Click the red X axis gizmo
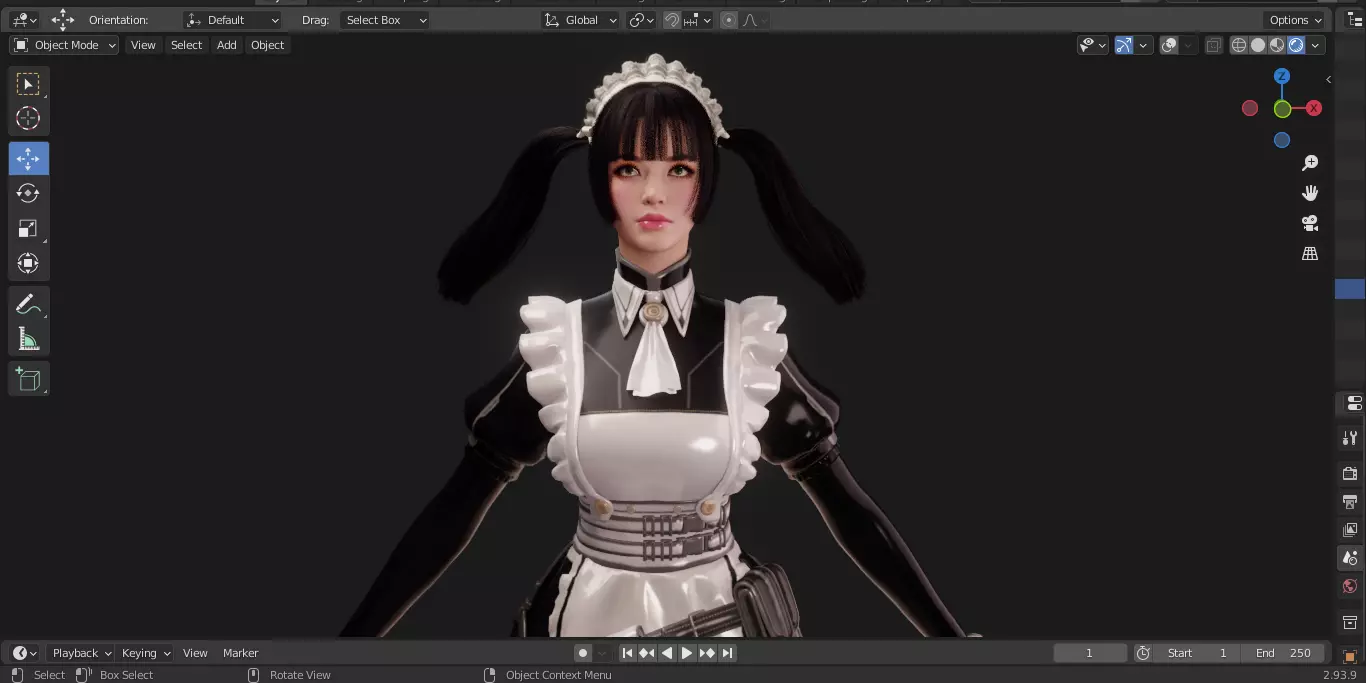 pos(1314,108)
